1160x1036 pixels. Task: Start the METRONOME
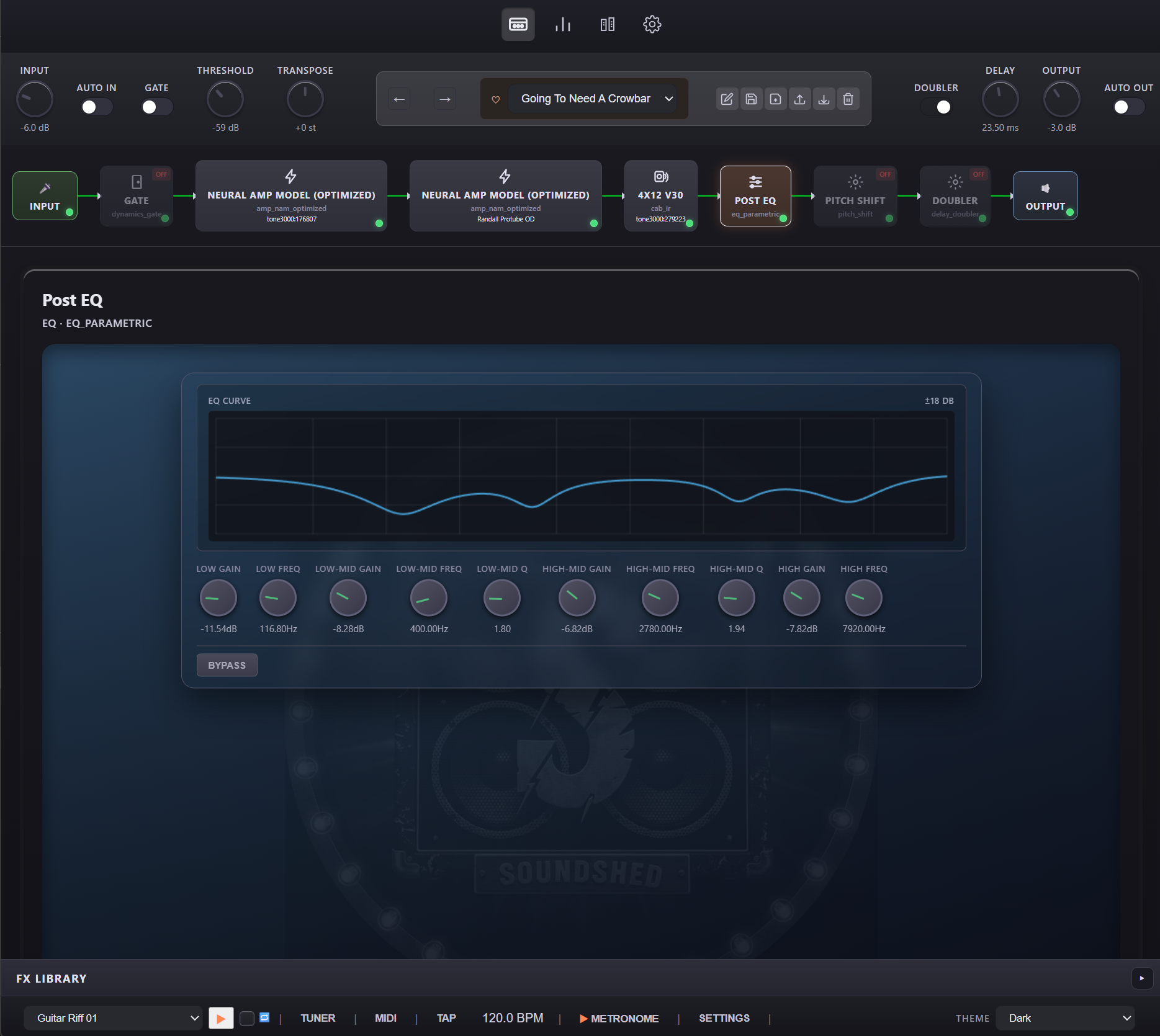[618, 1018]
